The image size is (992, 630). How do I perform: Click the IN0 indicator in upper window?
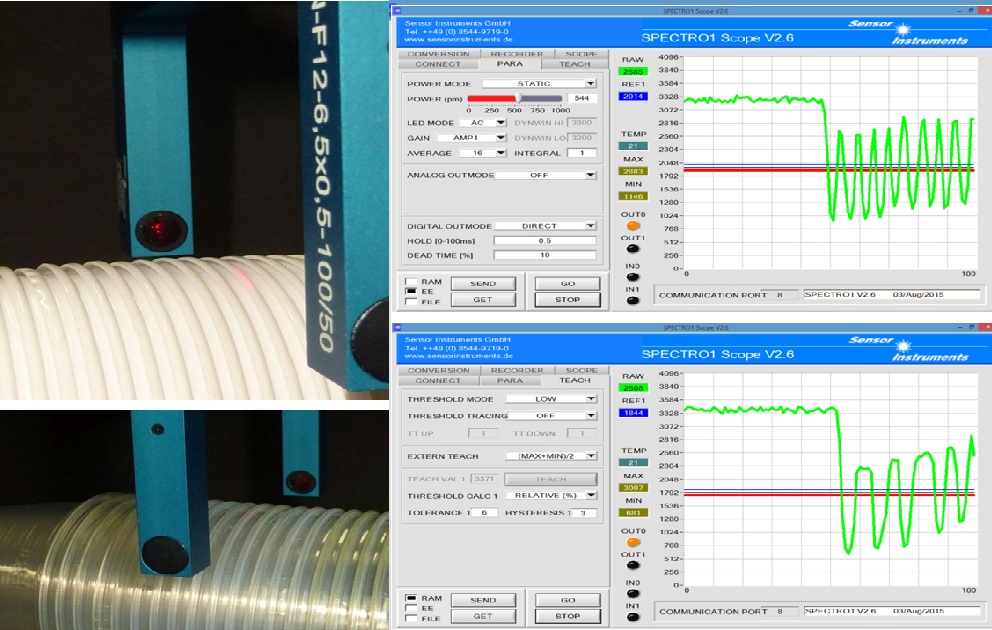(633, 276)
